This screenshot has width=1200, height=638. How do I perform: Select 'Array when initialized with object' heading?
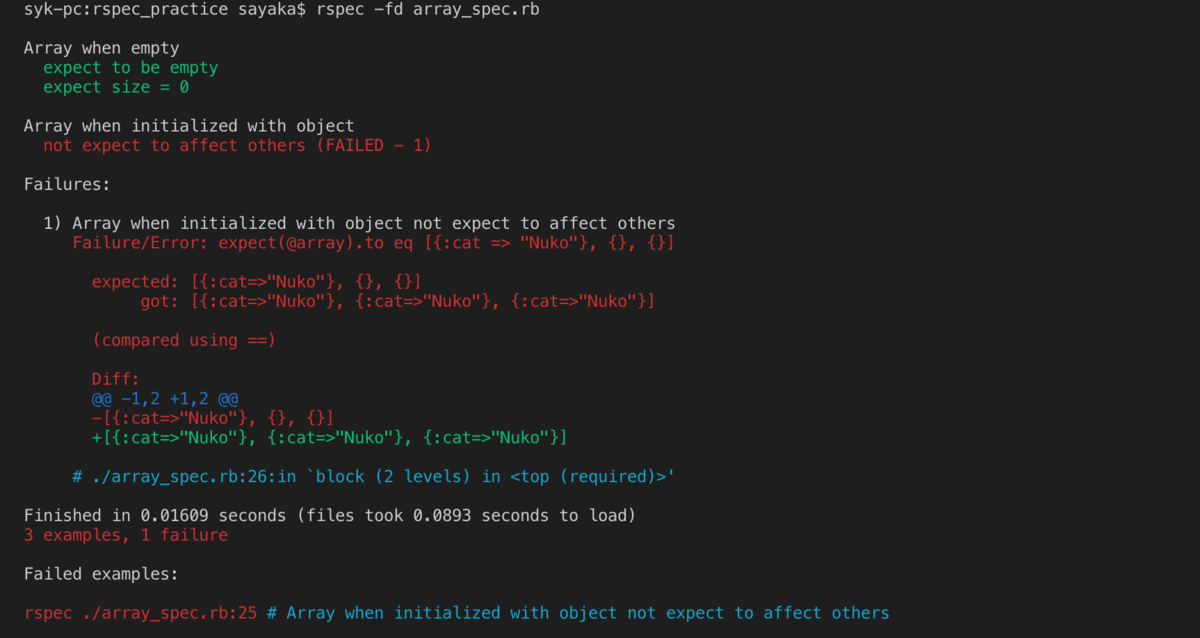click(189, 126)
